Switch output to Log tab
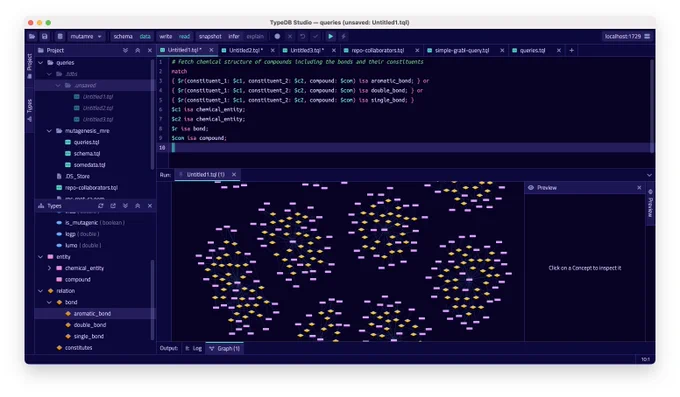Image resolution: width=680 pixels, height=397 pixels. point(193,348)
